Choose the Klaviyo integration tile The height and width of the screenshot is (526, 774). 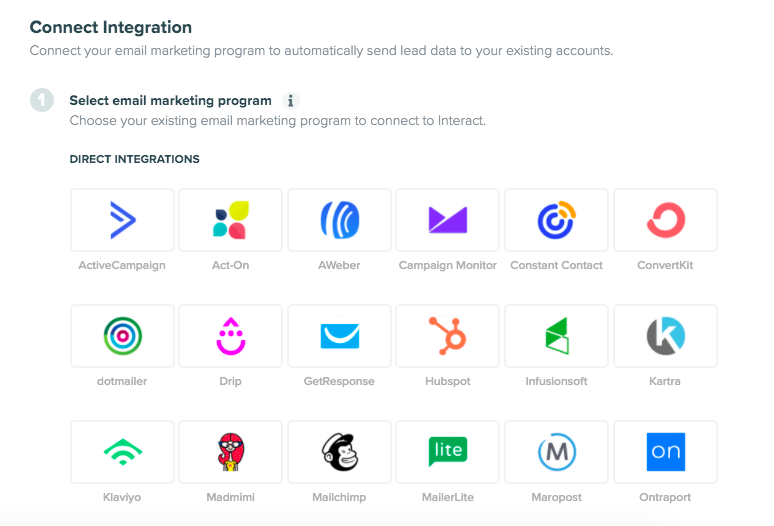click(x=122, y=452)
